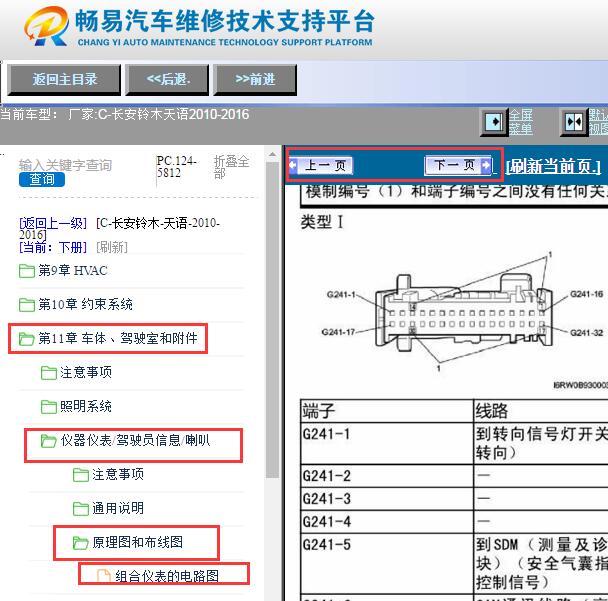Click the 刷新 link in the tree header

pyautogui.click(x=112, y=247)
